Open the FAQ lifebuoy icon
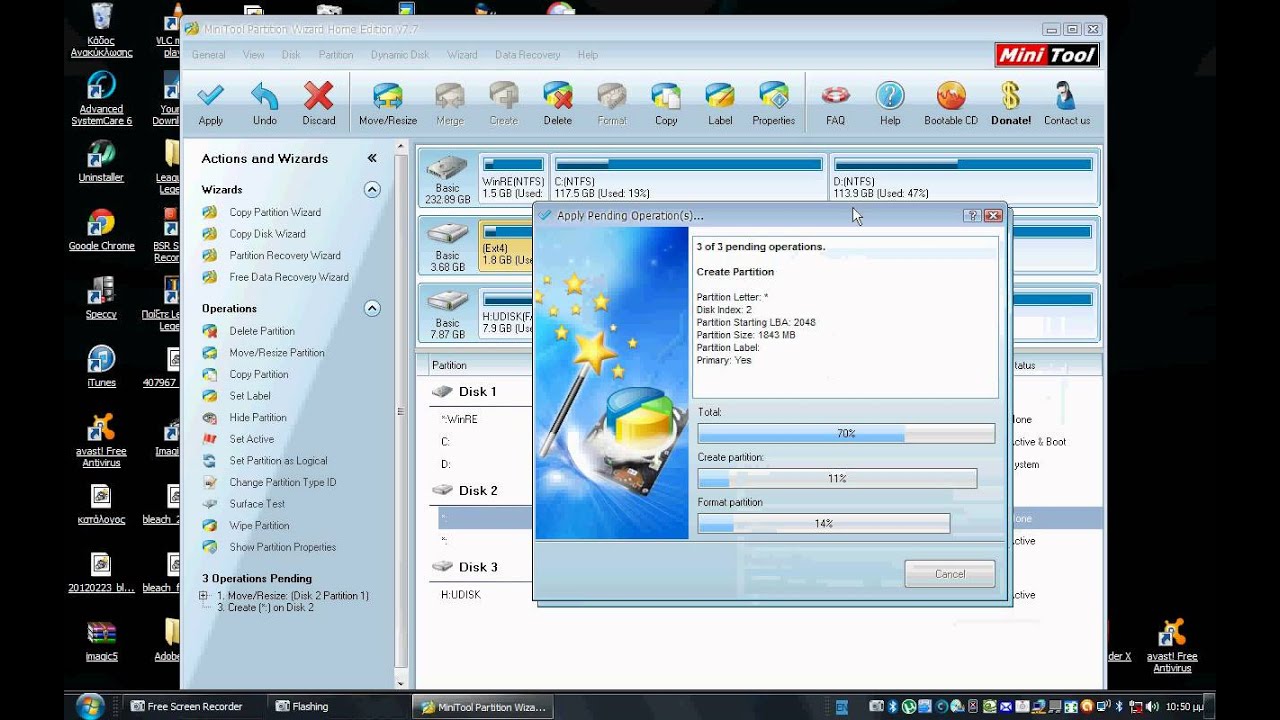 (836, 103)
